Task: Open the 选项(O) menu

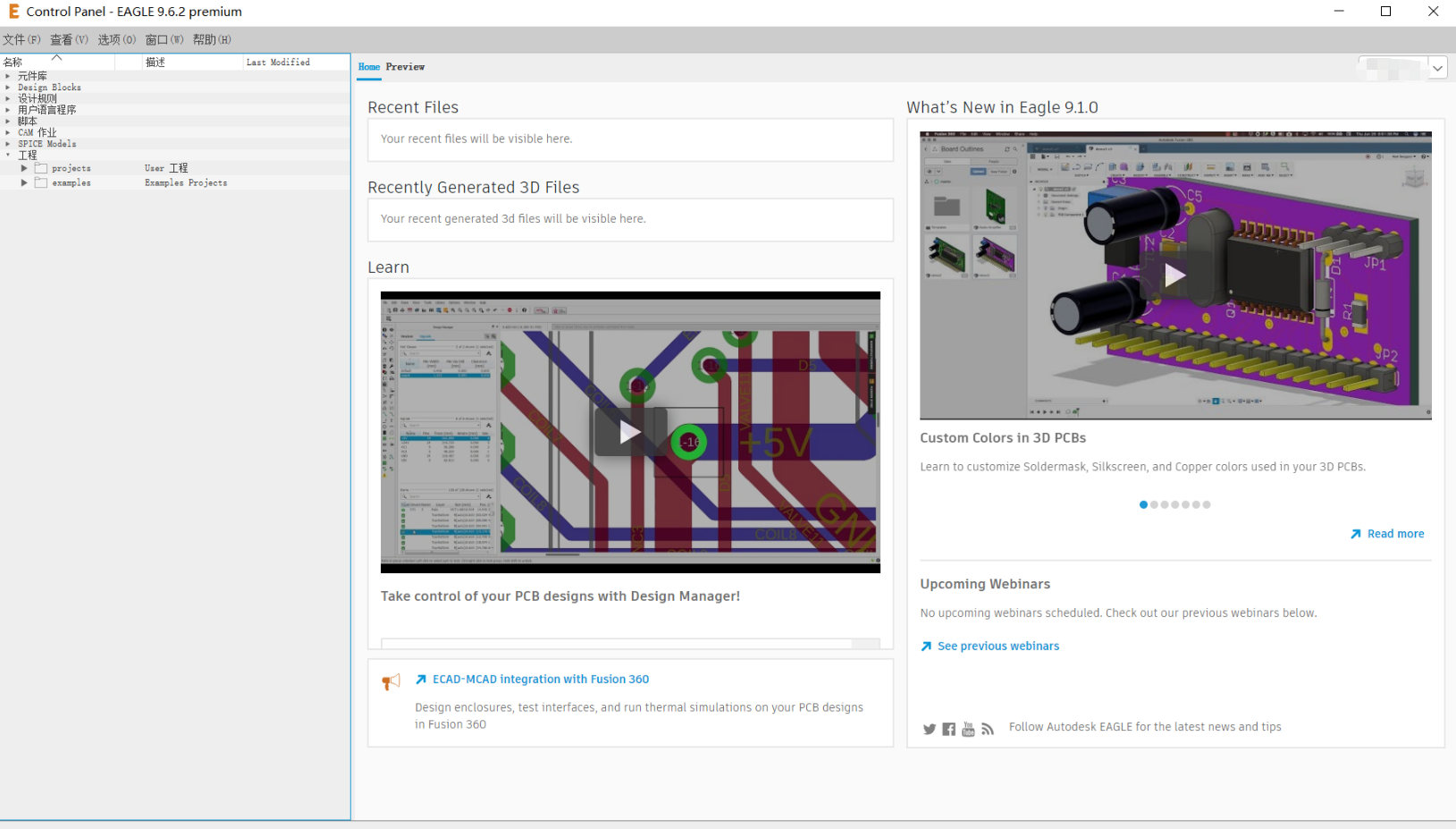Action: click(x=116, y=39)
